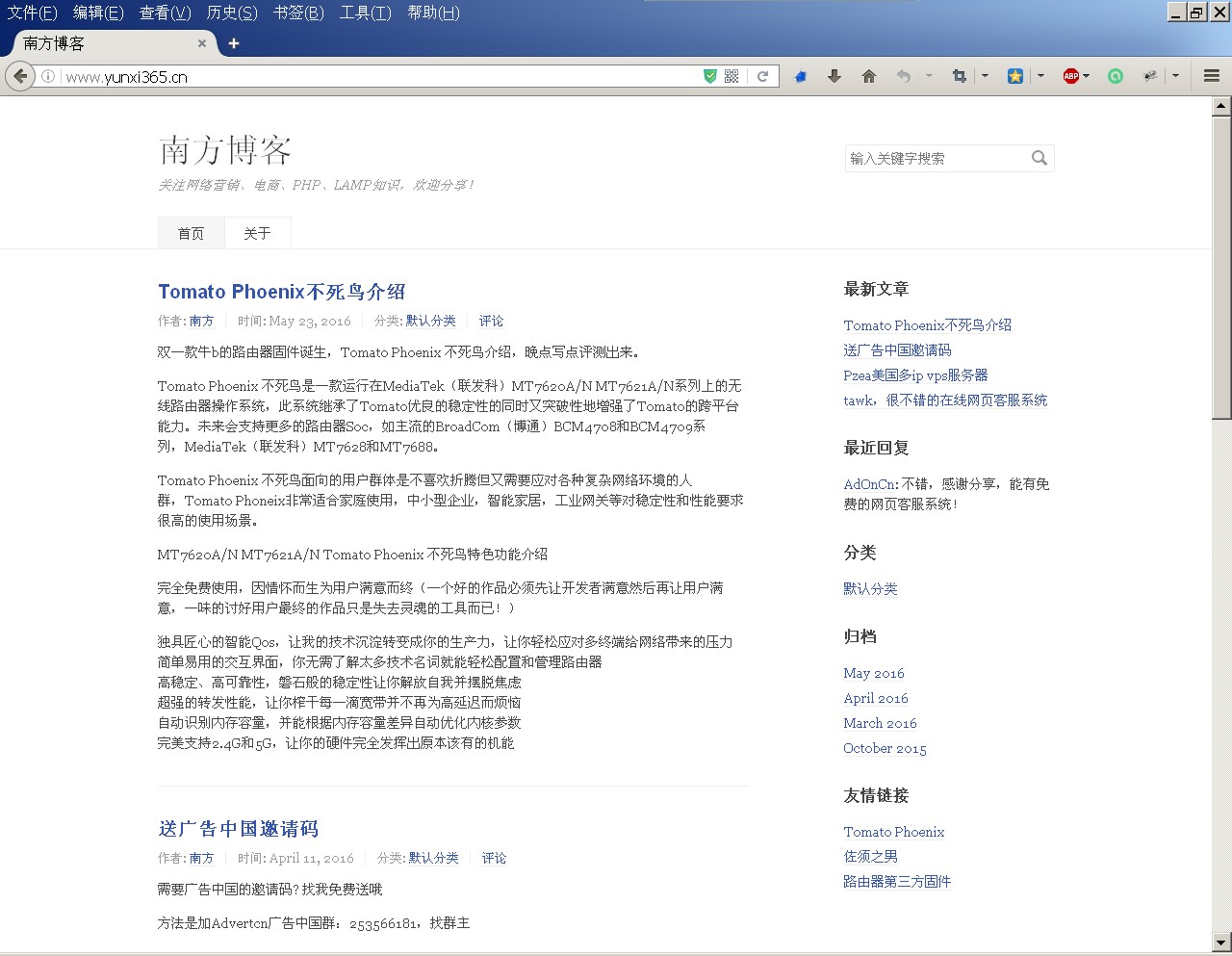This screenshot has height=956, width=1232.
Task: Open the Adblock Plus menu
Action: (1075, 76)
